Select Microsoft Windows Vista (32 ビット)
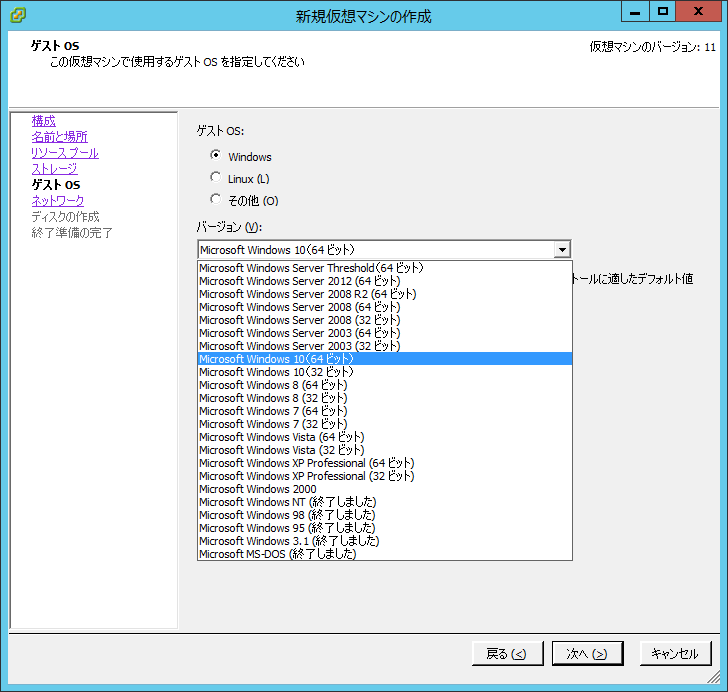This screenshot has width=728, height=692. [385, 450]
